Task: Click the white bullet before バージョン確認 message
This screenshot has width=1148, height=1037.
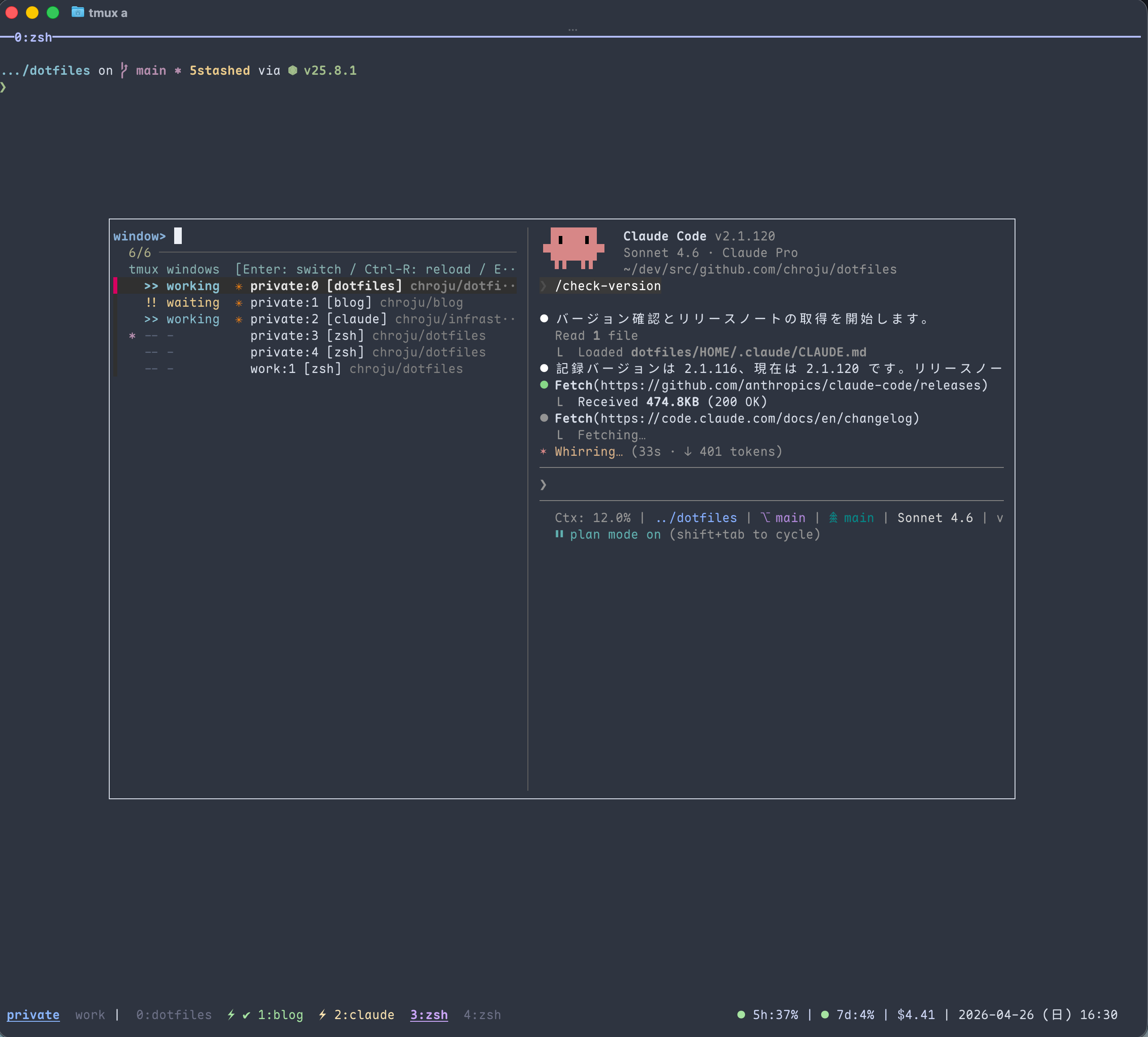Action: point(544,318)
